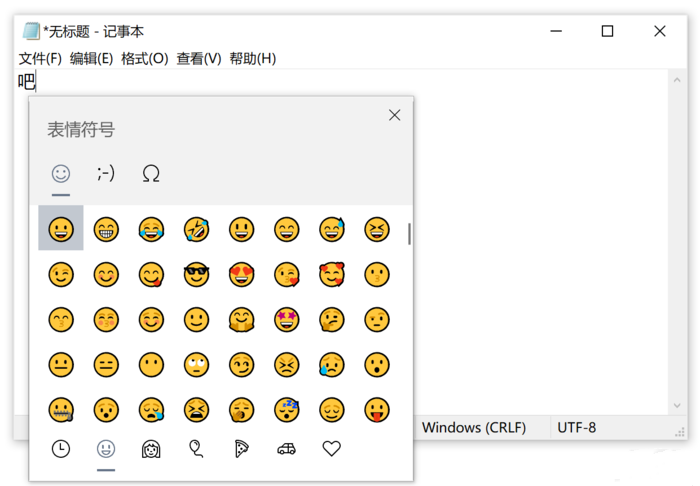Open the 格式(O) menu

pos(144,58)
